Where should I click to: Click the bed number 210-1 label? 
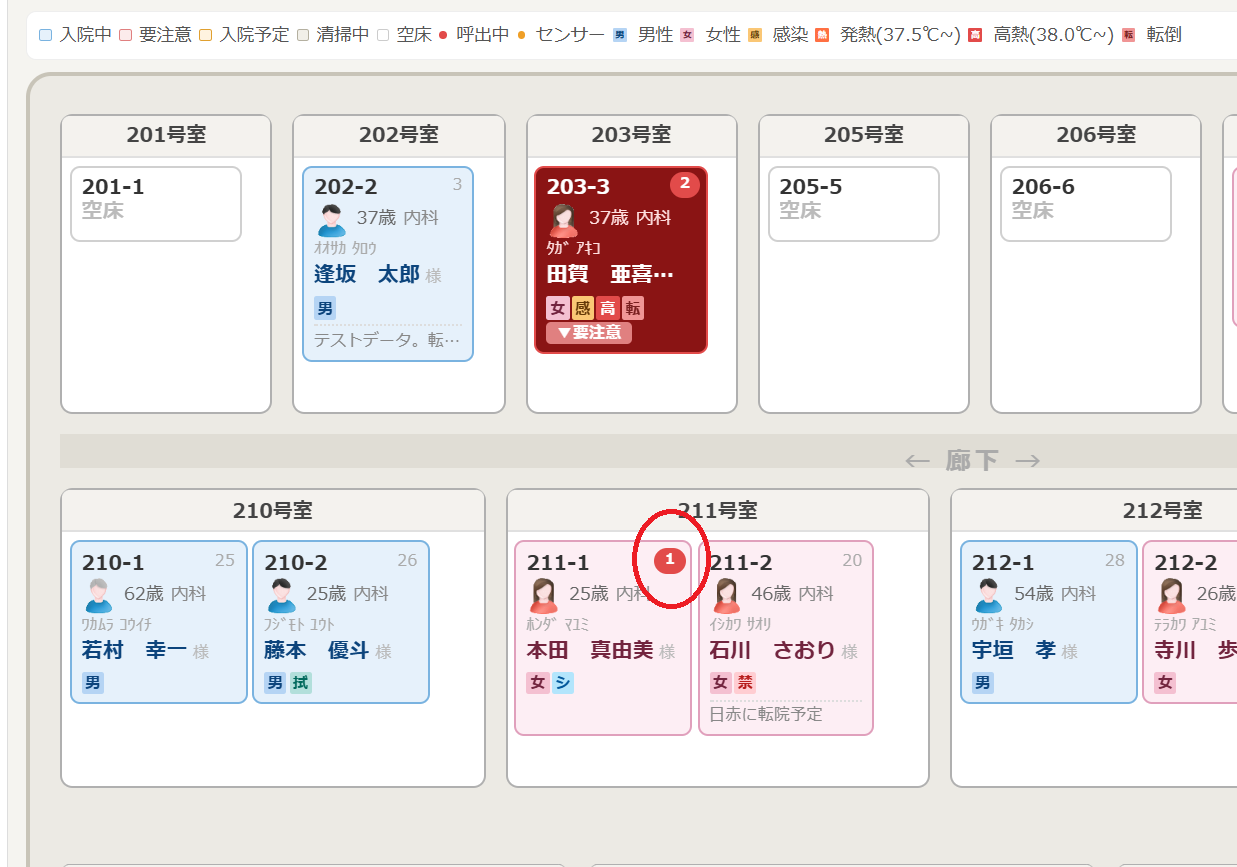pyautogui.click(x=113, y=563)
